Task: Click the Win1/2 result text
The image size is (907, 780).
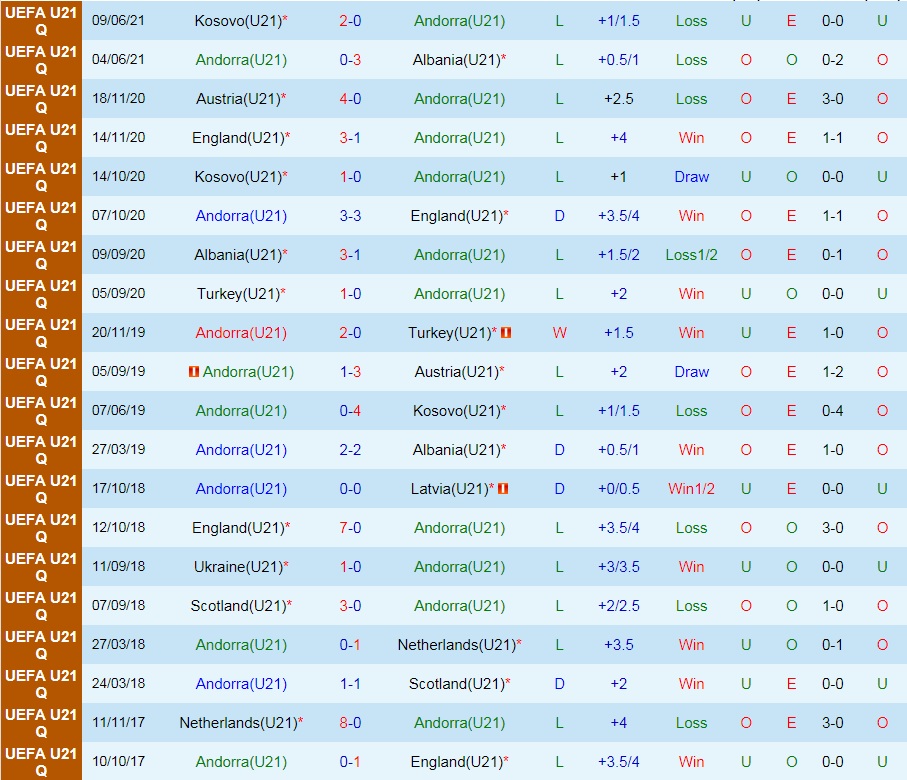Action: click(x=691, y=489)
